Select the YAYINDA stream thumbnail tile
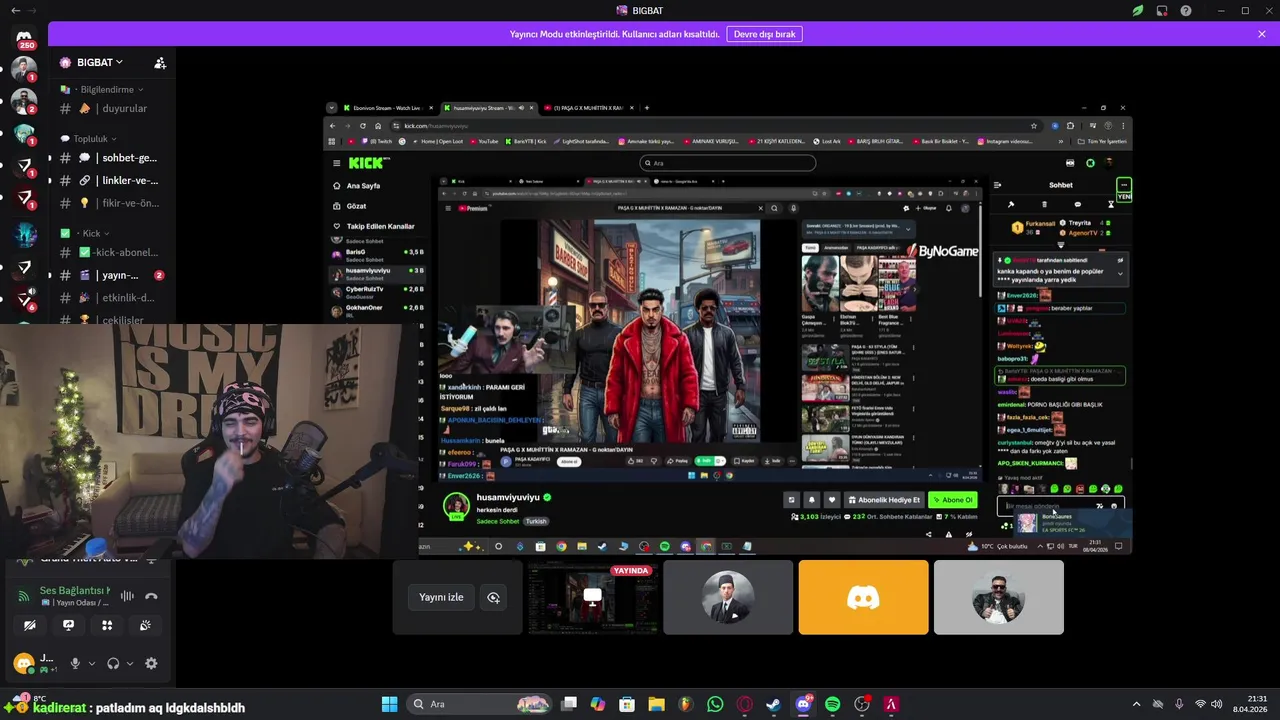1280x720 pixels. (x=592, y=597)
